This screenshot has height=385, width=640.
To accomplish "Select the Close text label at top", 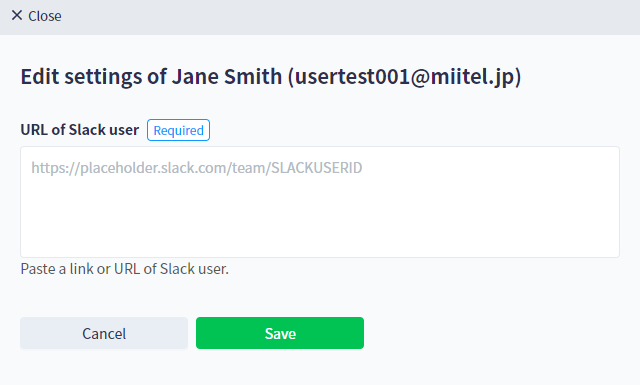I will click(44, 16).
